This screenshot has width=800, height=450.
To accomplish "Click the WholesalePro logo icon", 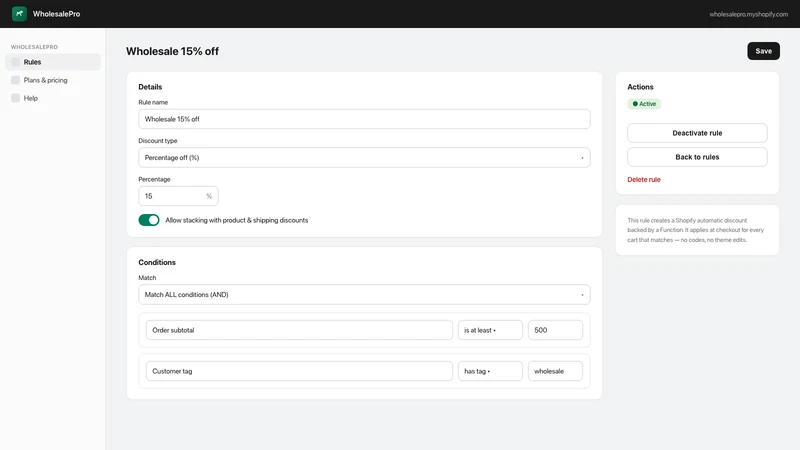I will click(19, 14).
